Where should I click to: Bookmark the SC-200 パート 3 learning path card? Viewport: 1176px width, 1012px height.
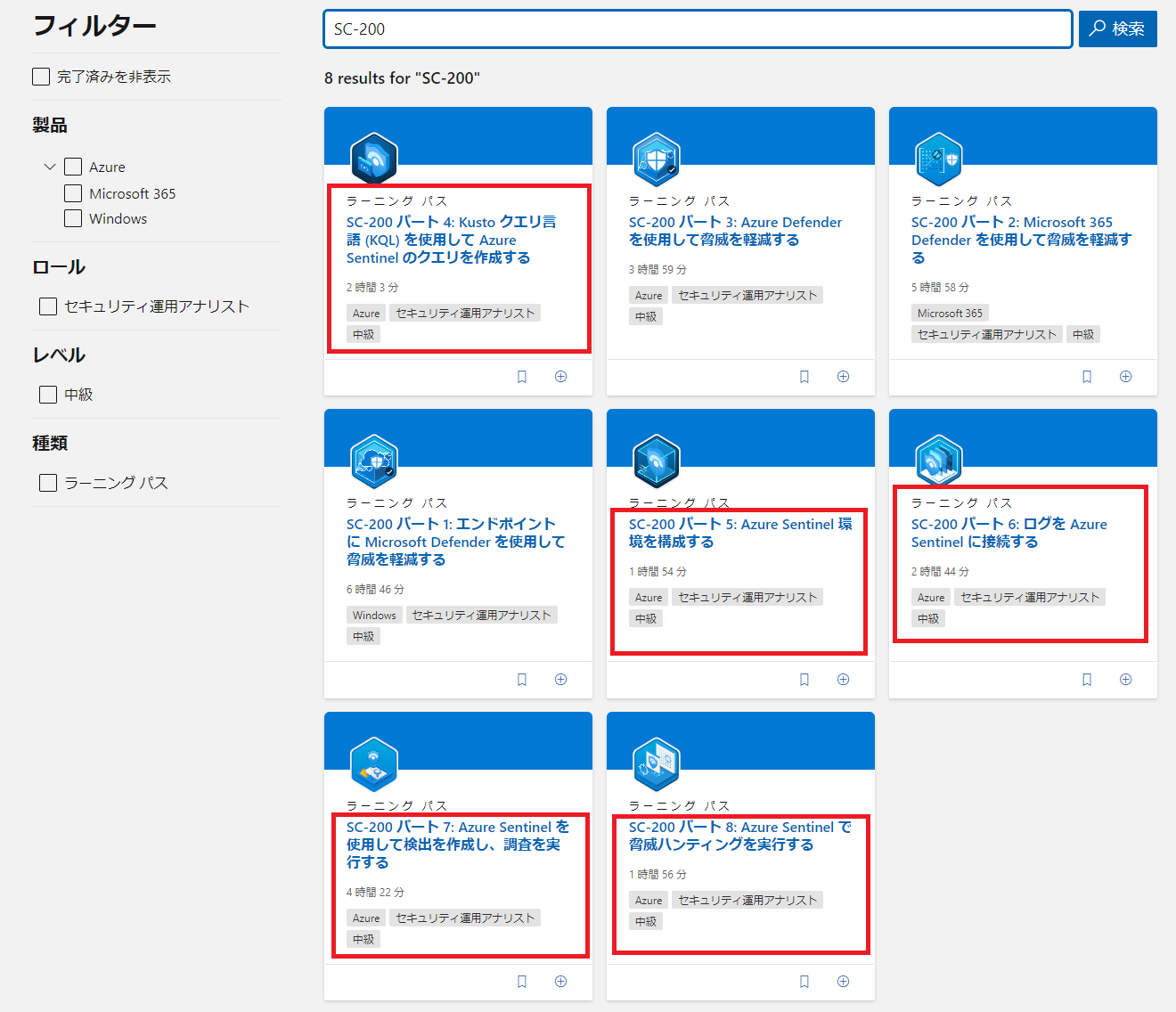click(804, 376)
